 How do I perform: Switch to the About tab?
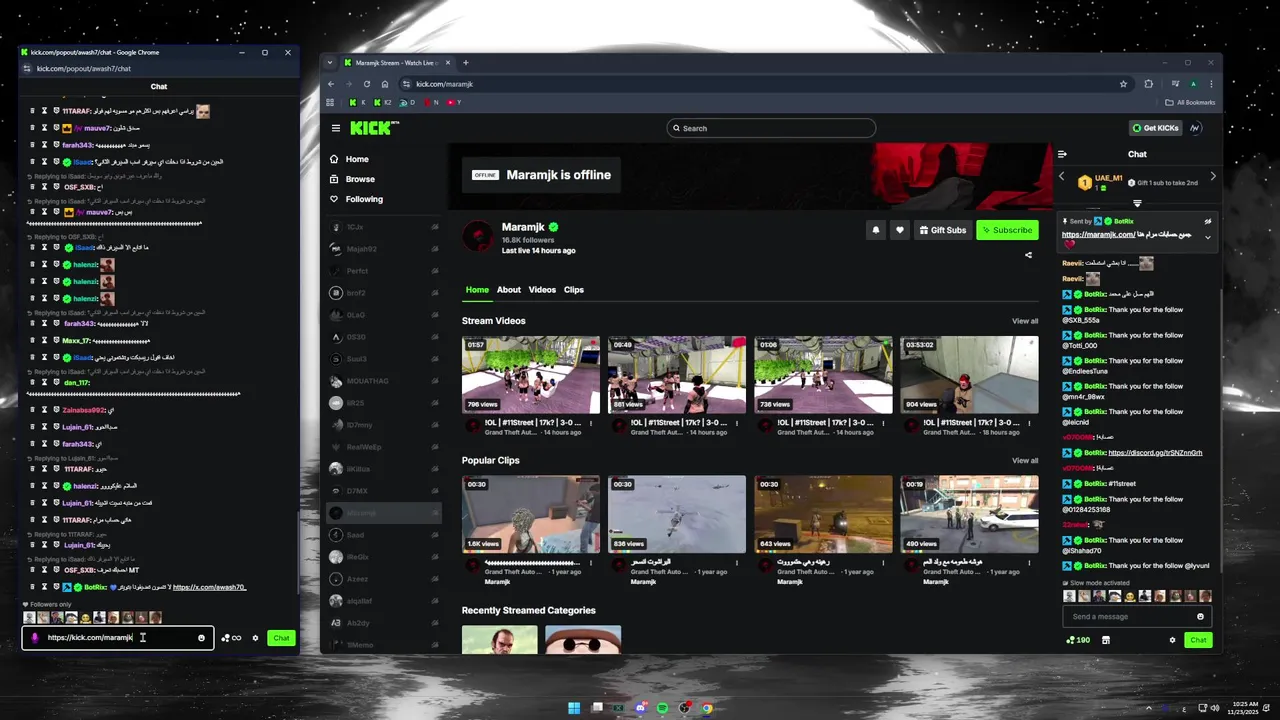[x=509, y=290]
